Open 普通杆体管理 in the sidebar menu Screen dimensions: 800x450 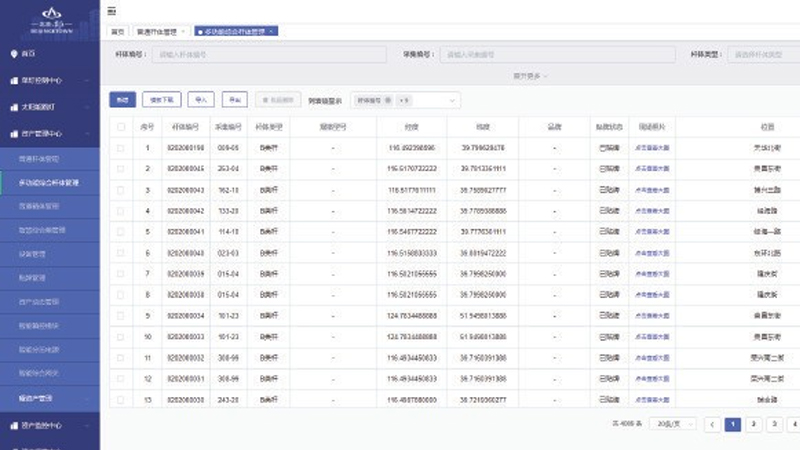(x=40, y=158)
